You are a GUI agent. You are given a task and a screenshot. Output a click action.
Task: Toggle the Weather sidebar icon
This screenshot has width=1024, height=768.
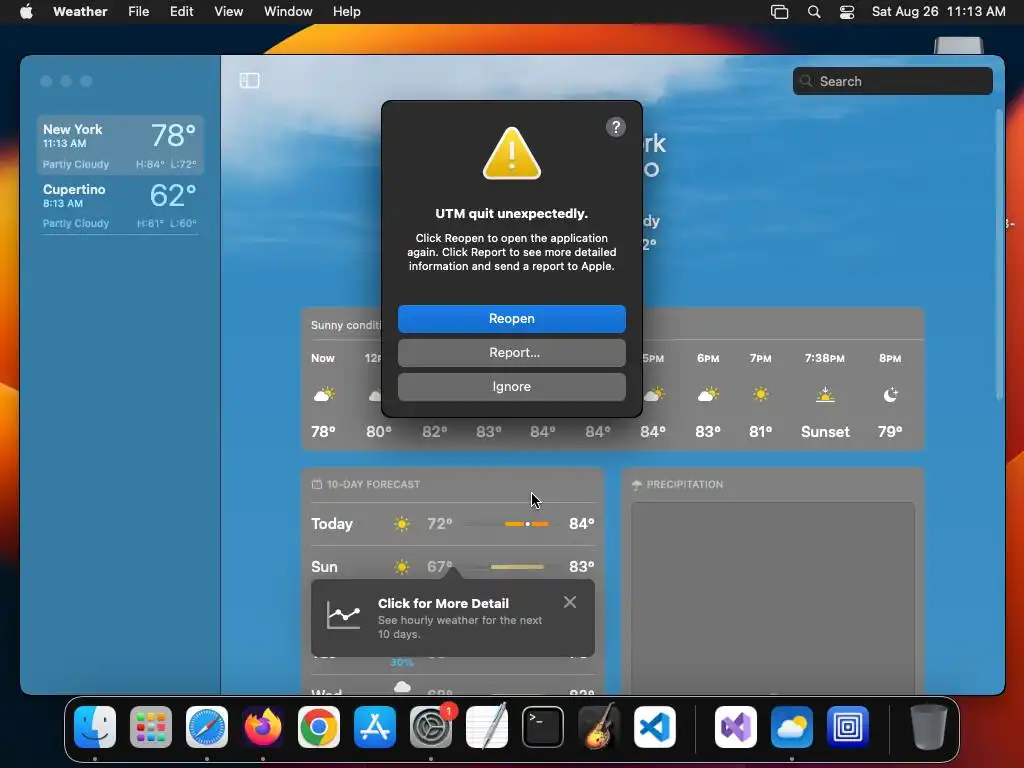(249, 80)
